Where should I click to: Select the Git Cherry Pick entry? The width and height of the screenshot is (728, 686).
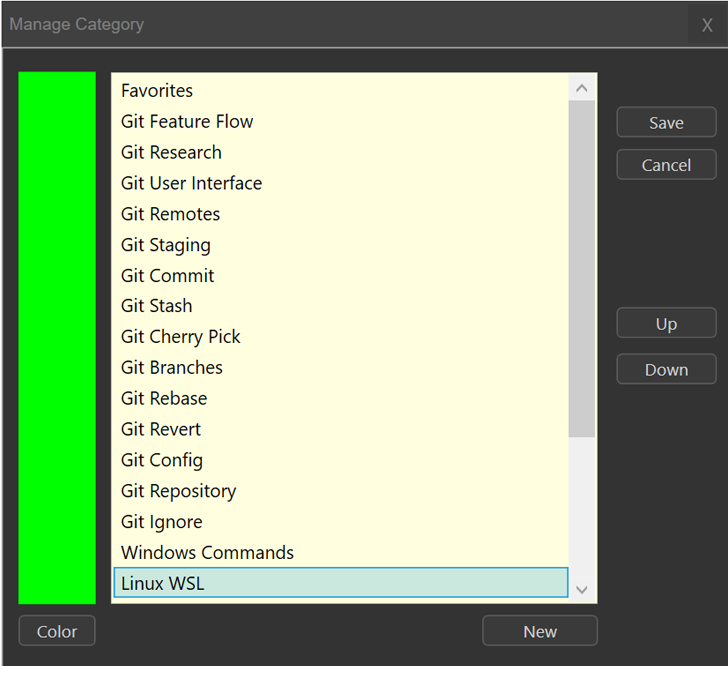[x=181, y=337]
